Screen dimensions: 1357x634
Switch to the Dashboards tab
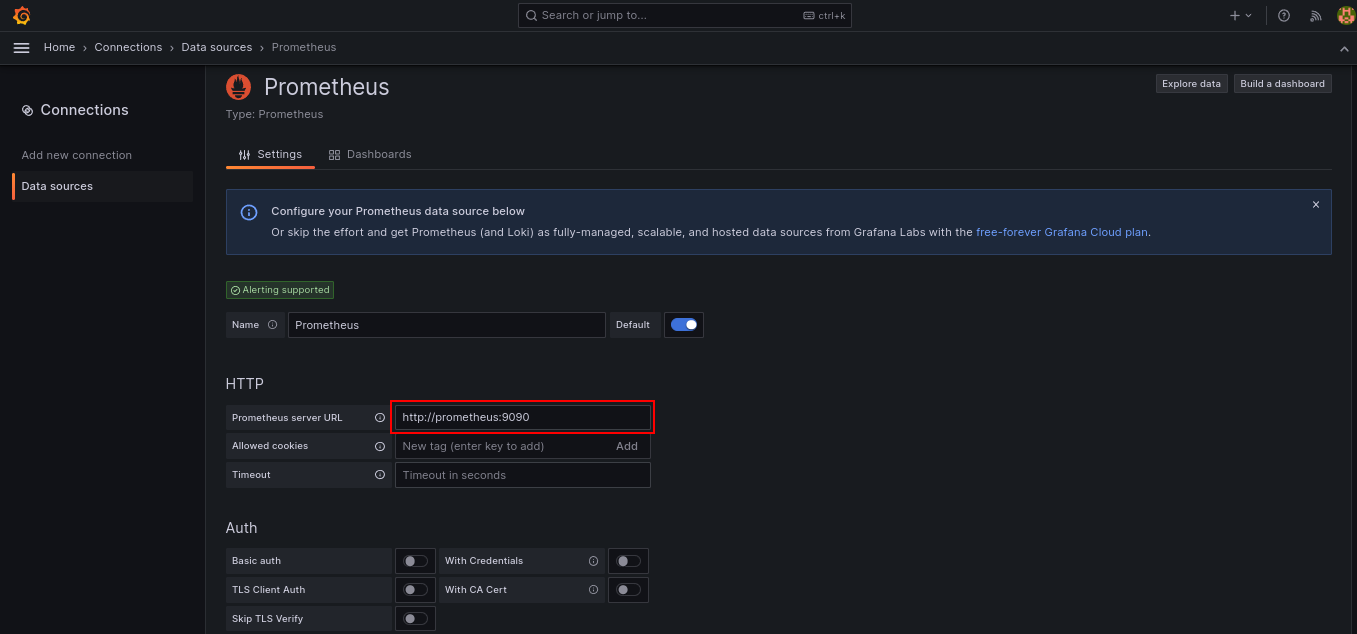(370, 154)
